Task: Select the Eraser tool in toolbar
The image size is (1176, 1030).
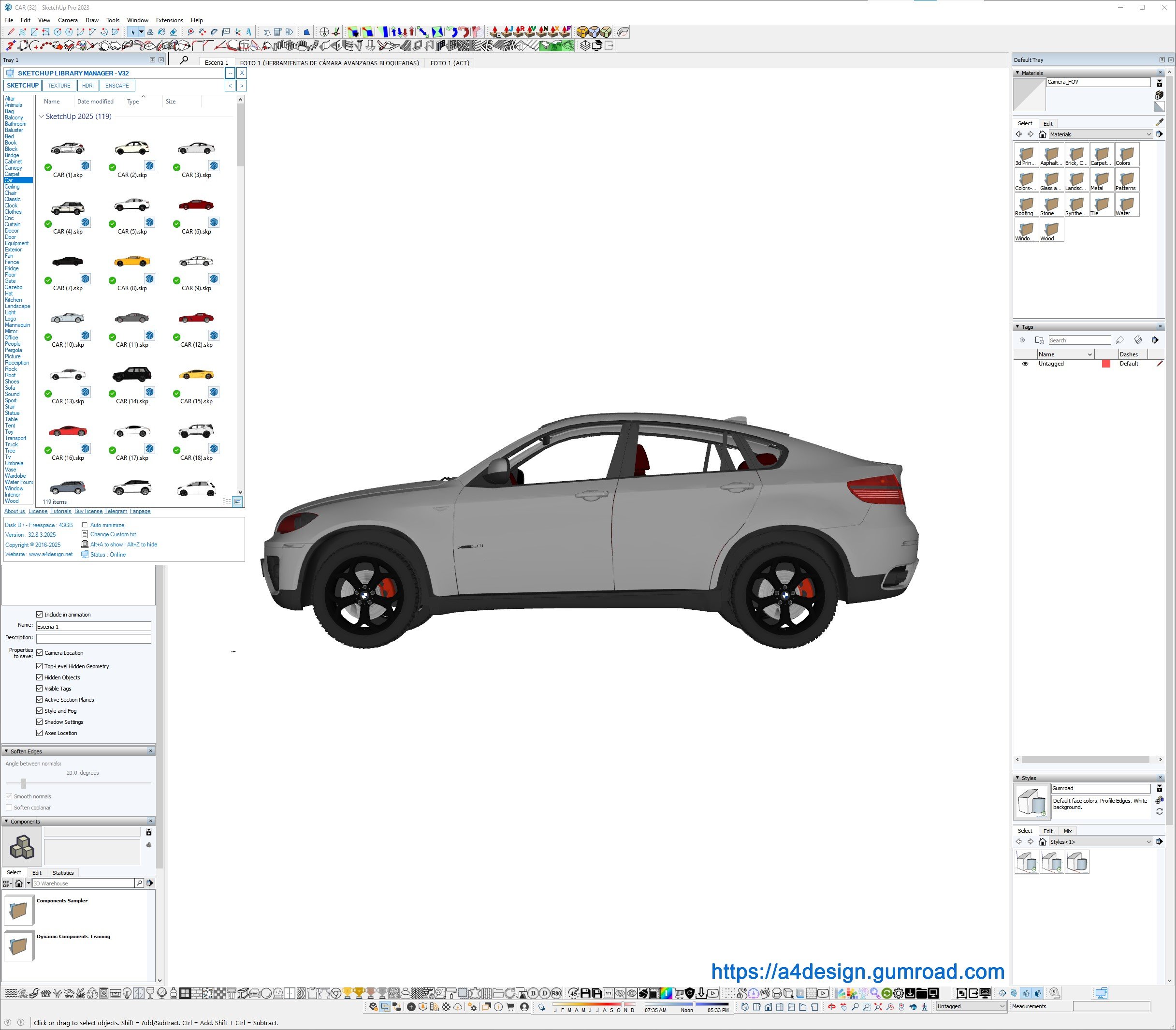Action: (173, 32)
